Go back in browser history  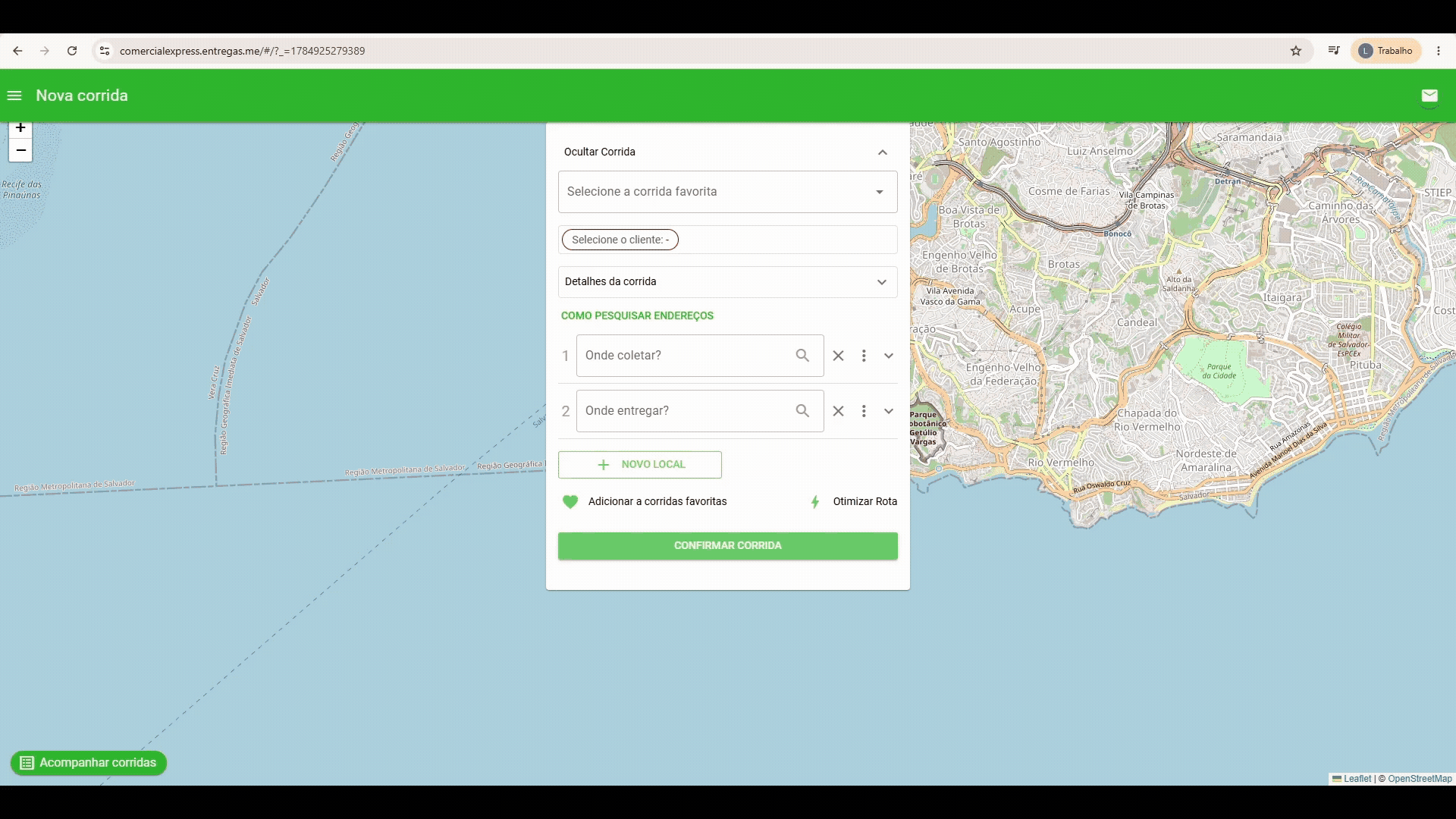tap(17, 51)
